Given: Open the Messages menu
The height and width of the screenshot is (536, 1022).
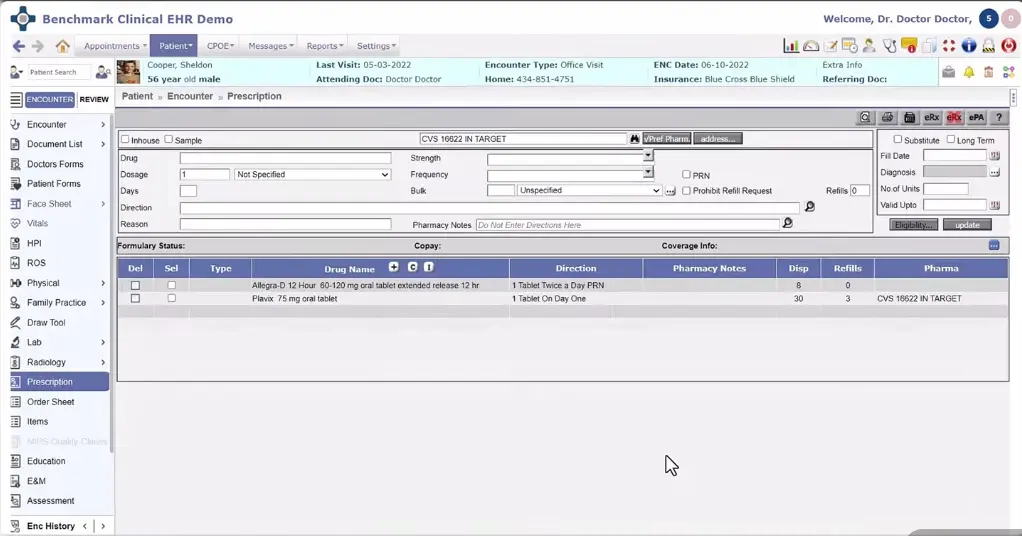Looking at the screenshot, I should coord(270,46).
